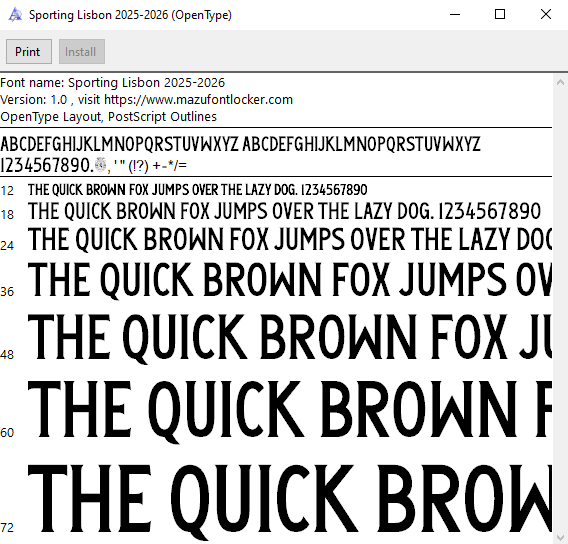Click the mazufontlocker.com URL text
568x544 pixels.
pos(198,100)
